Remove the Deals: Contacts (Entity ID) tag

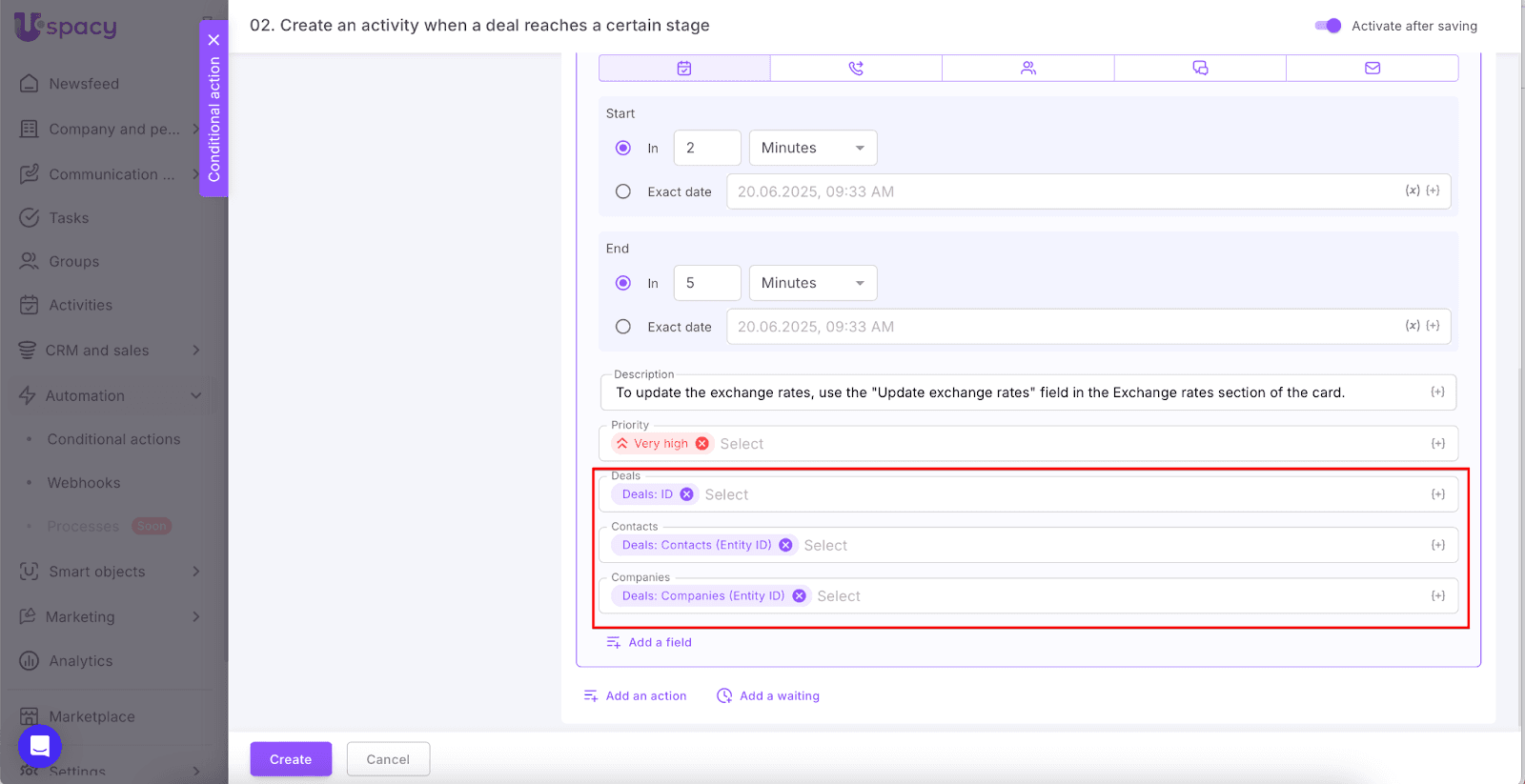785,545
